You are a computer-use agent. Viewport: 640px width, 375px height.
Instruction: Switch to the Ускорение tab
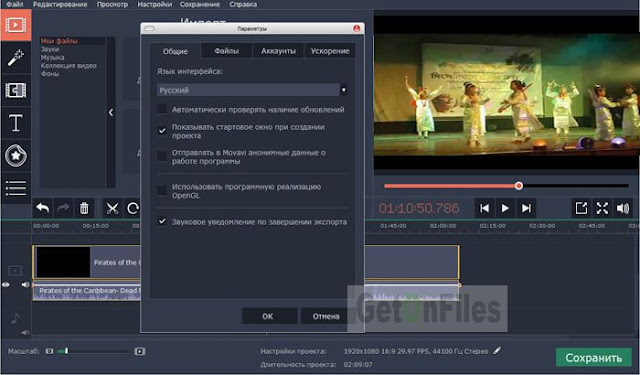(330, 51)
